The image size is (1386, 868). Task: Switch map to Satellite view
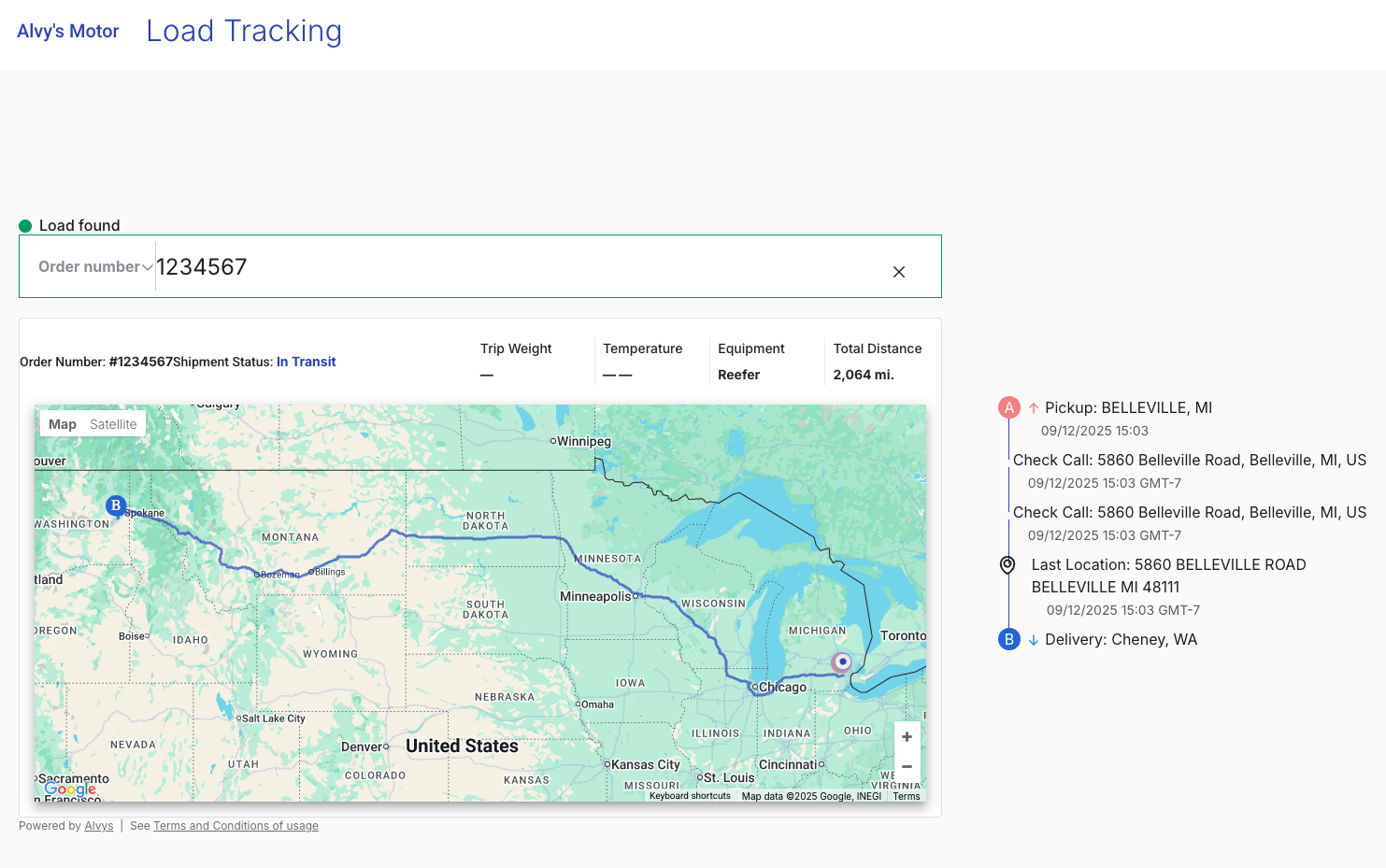[113, 424]
